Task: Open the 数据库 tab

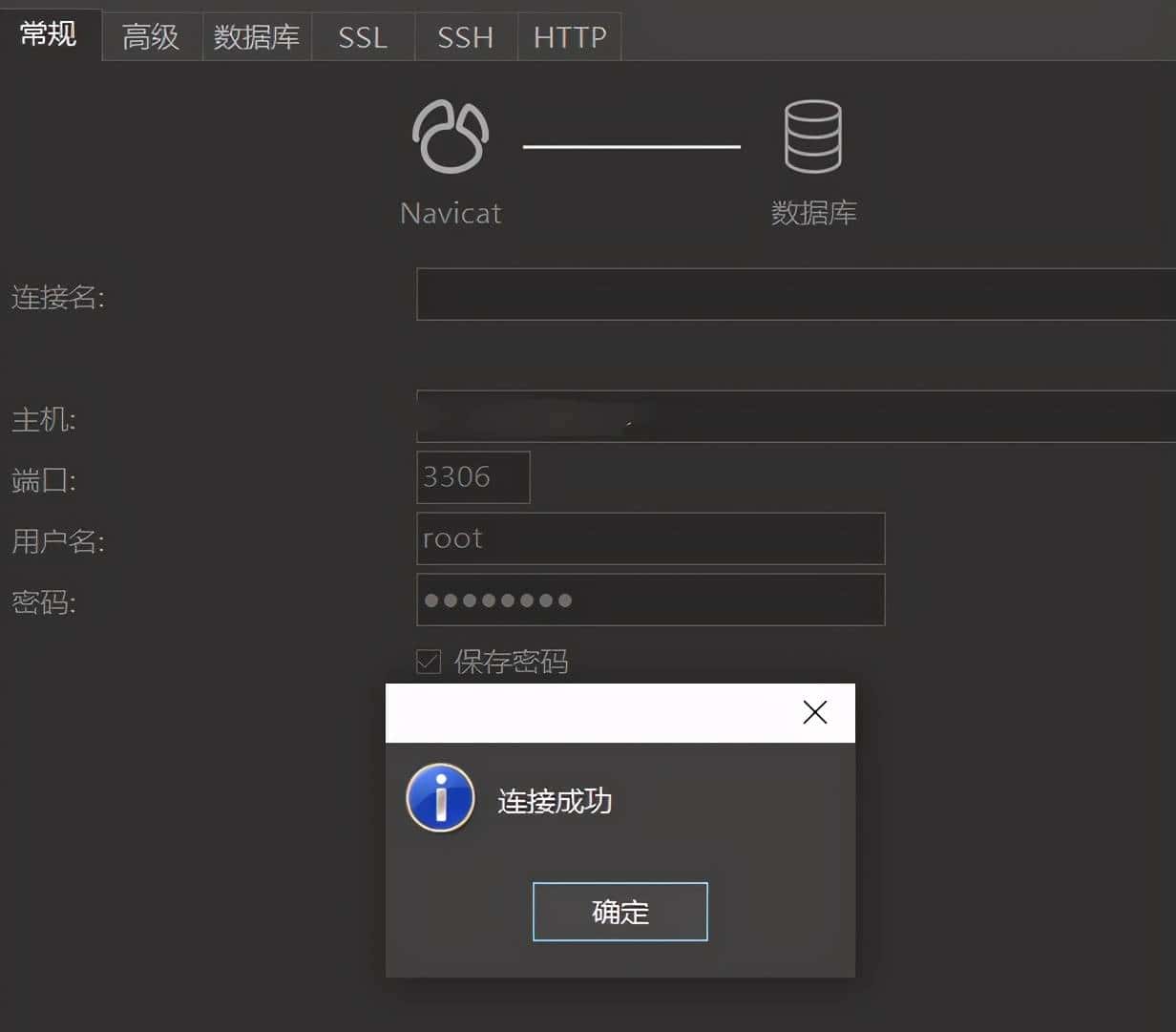Action: [257, 36]
